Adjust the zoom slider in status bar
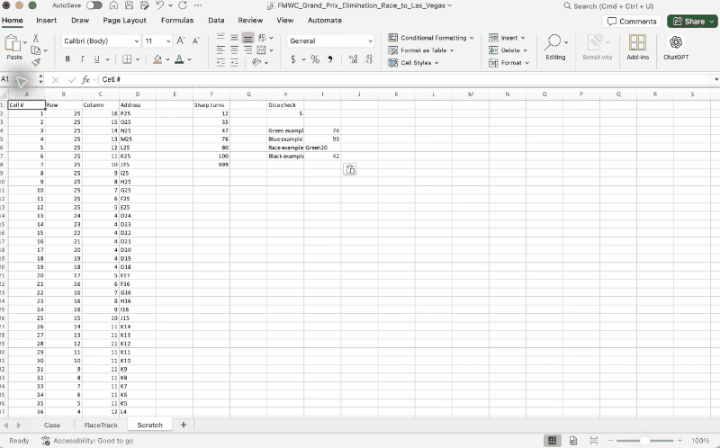The image size is (720, 448). tap(645, 440)
